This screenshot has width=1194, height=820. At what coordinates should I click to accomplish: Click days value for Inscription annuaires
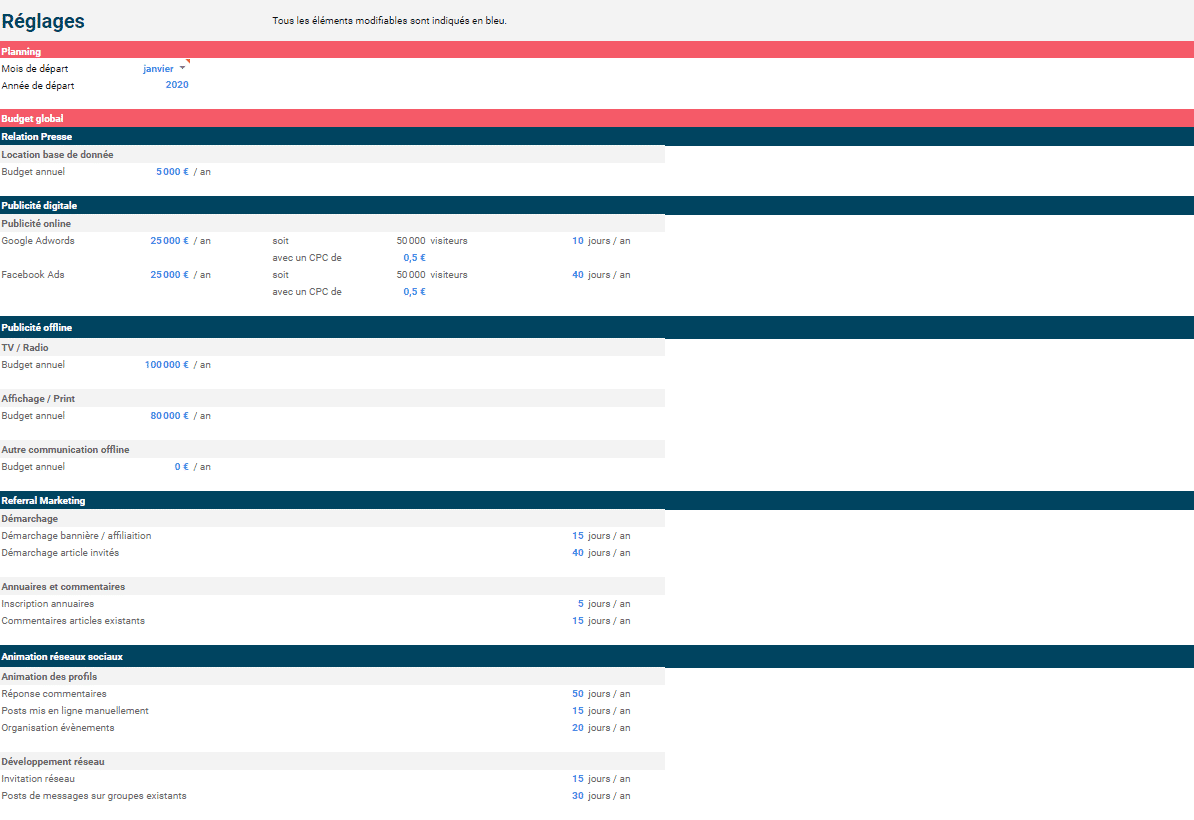click(x=580, y=604)
